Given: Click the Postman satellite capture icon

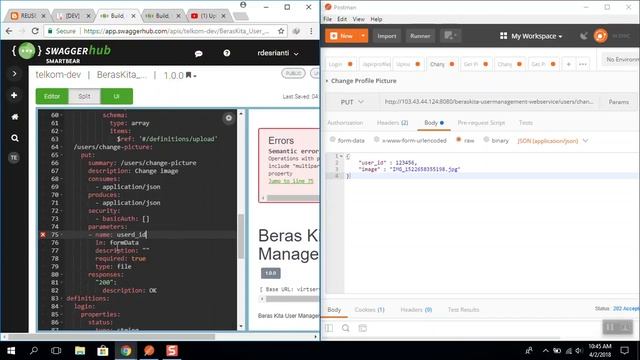Looking at the screenshot, I should (584, 36).
